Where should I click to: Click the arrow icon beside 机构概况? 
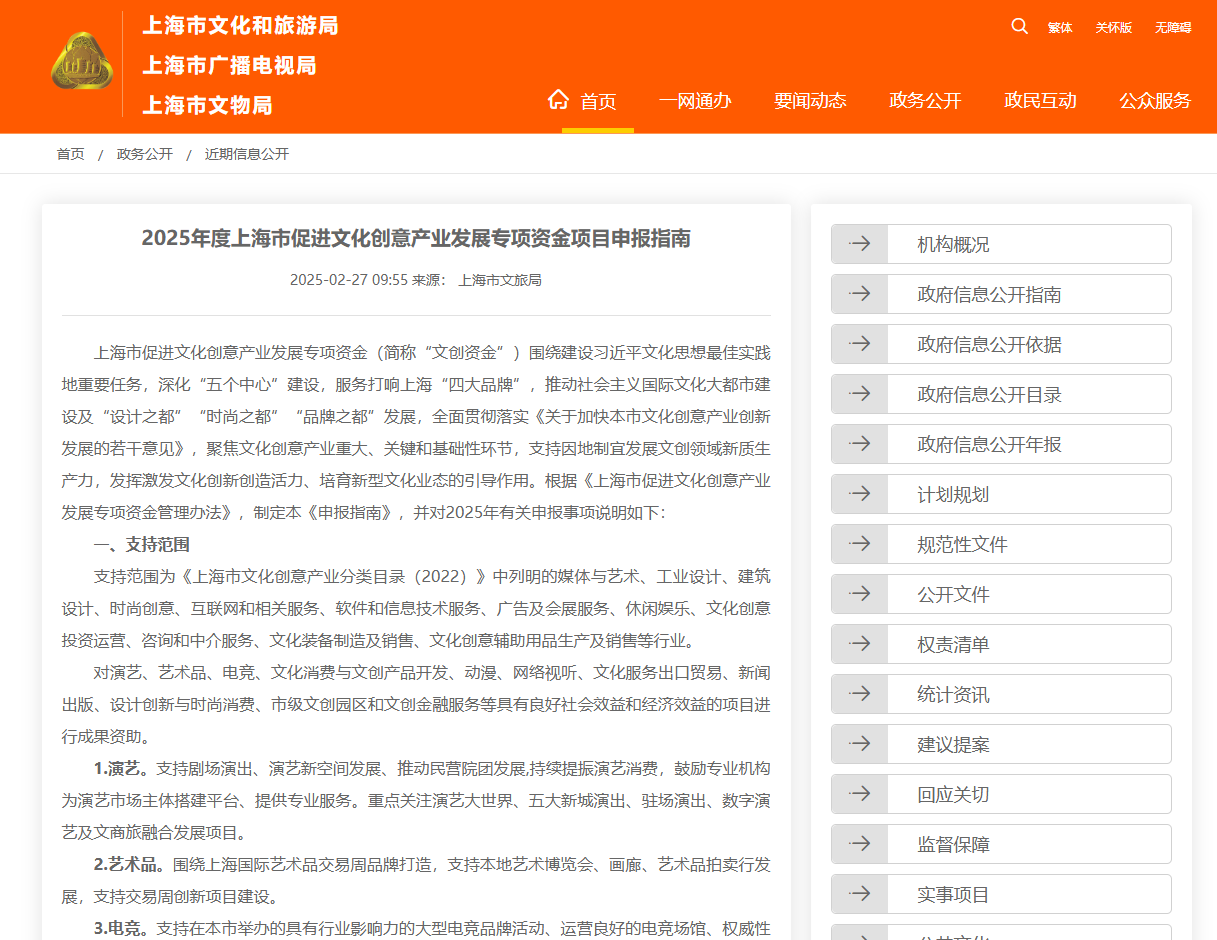pyautogui.click(x=859, y=244)
